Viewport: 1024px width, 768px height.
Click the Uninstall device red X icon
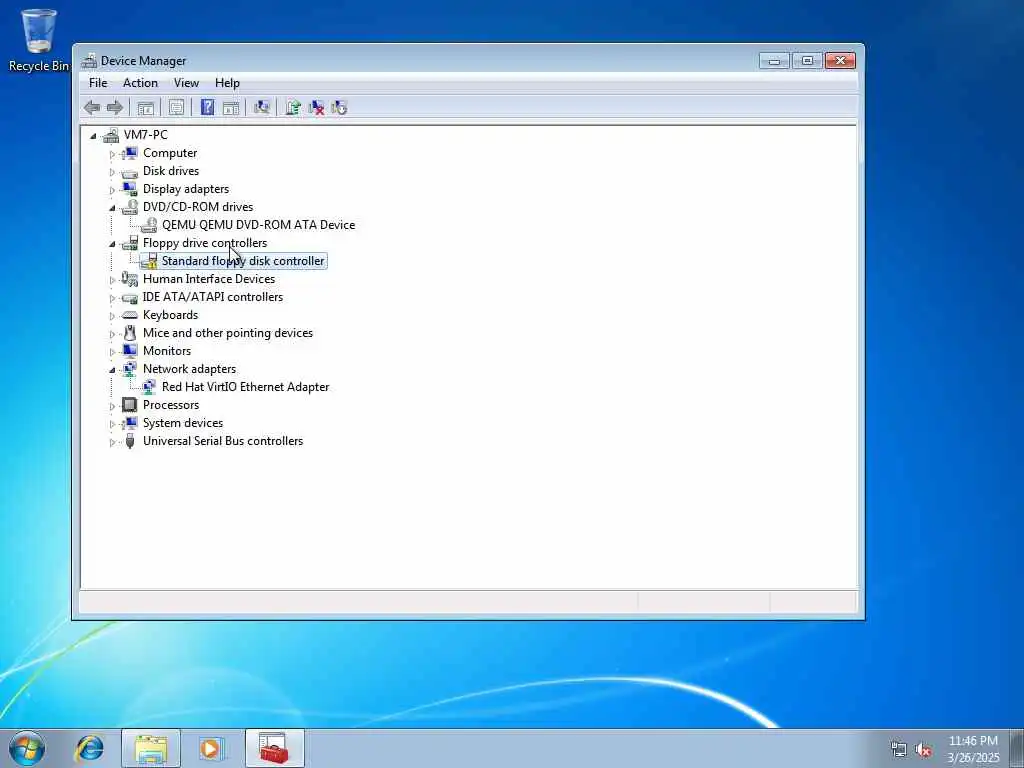317,108
